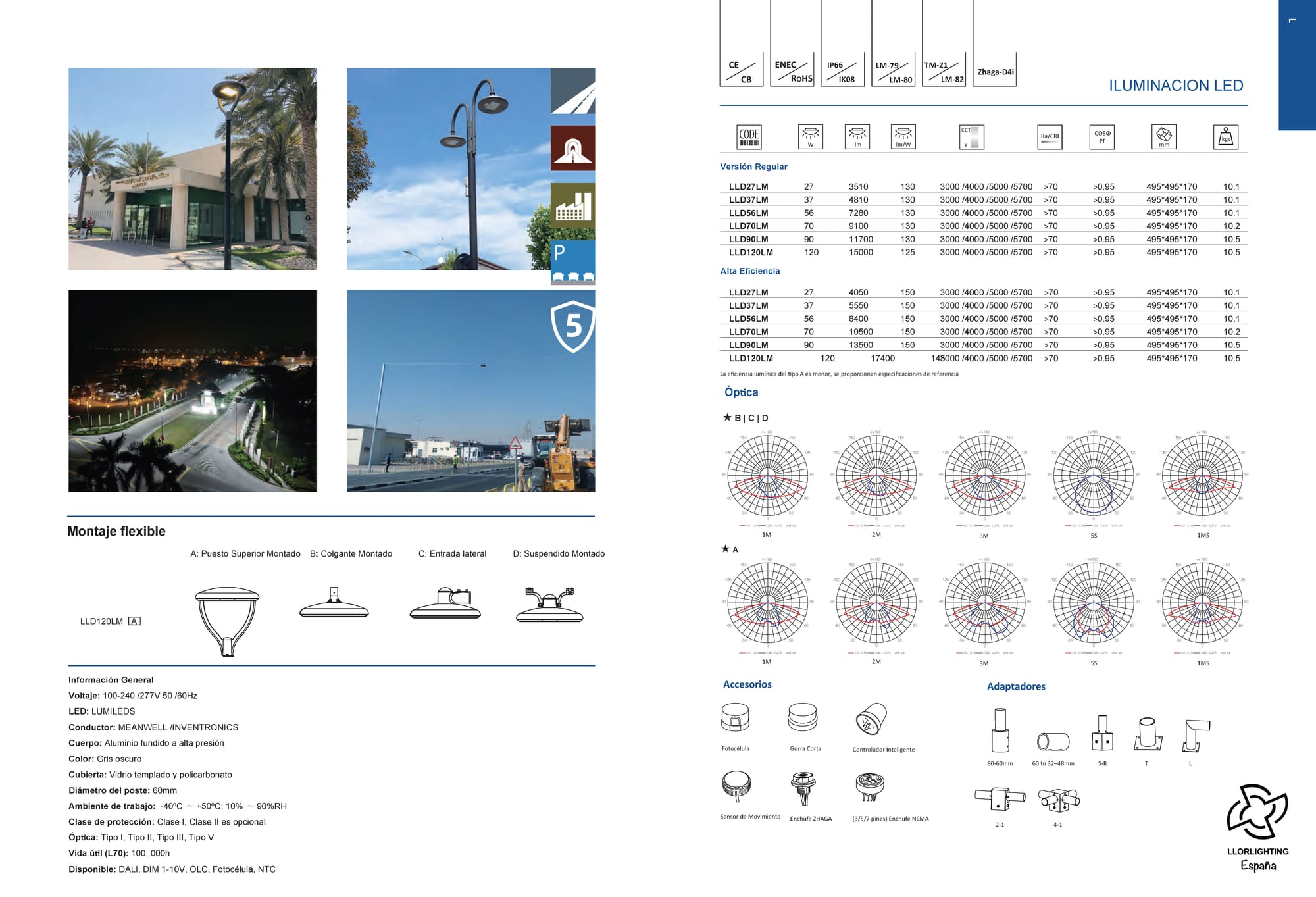
Task: Click the road application icon
Action: pyautogui.click(x=573, y=91)
